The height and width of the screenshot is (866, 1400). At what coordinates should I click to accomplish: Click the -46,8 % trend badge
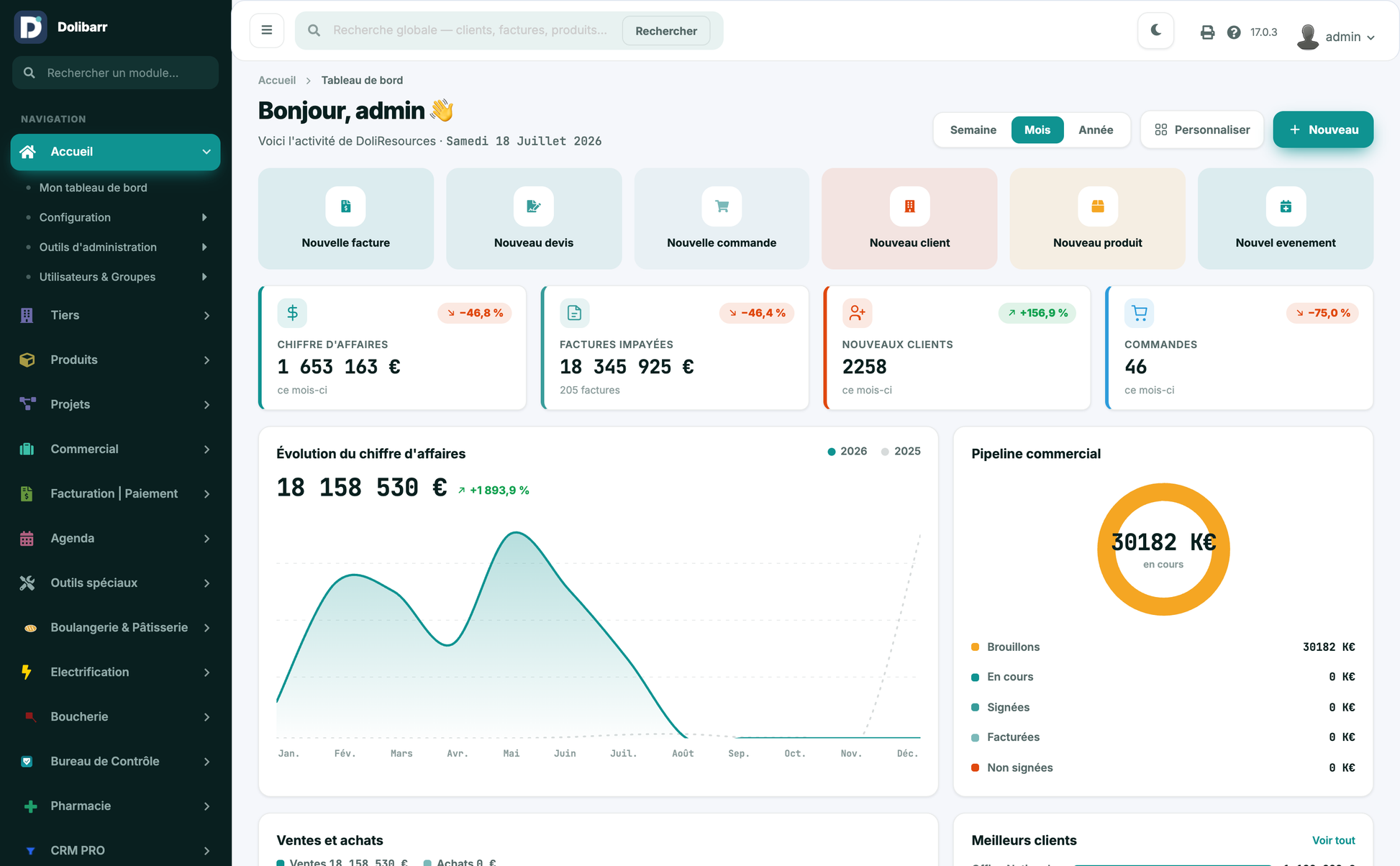coord(475,313)
